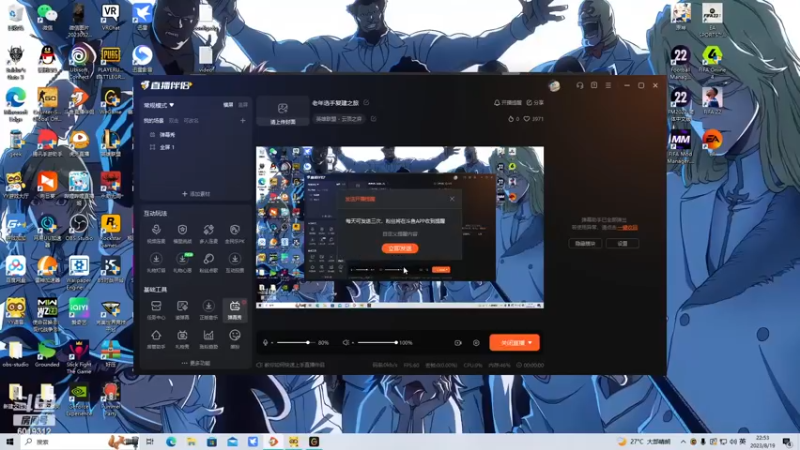Open the user avatar profile

tap(555, 86)
